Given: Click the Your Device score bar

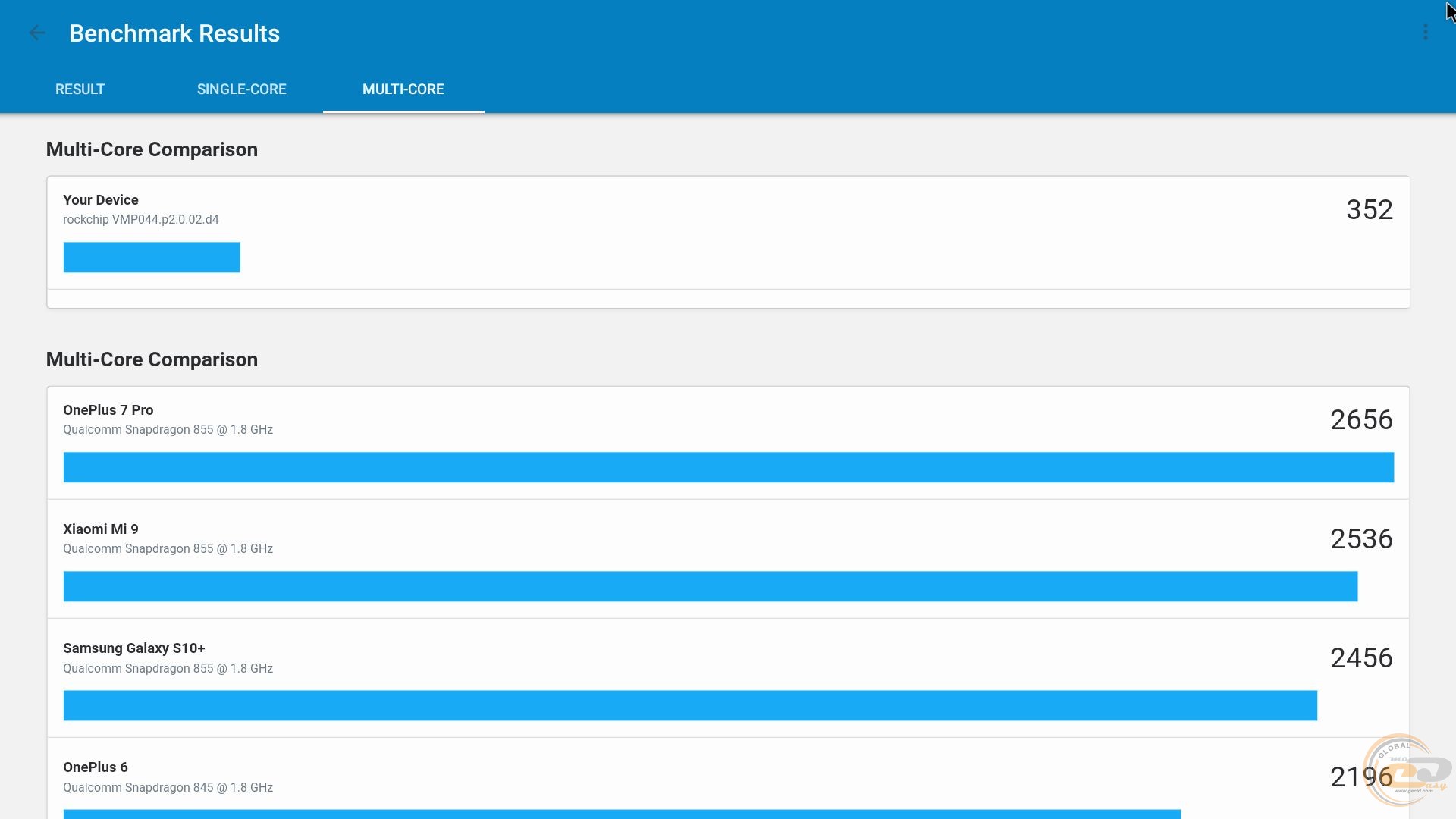Looking at the screenshot, I should click(x=152, y=257).
